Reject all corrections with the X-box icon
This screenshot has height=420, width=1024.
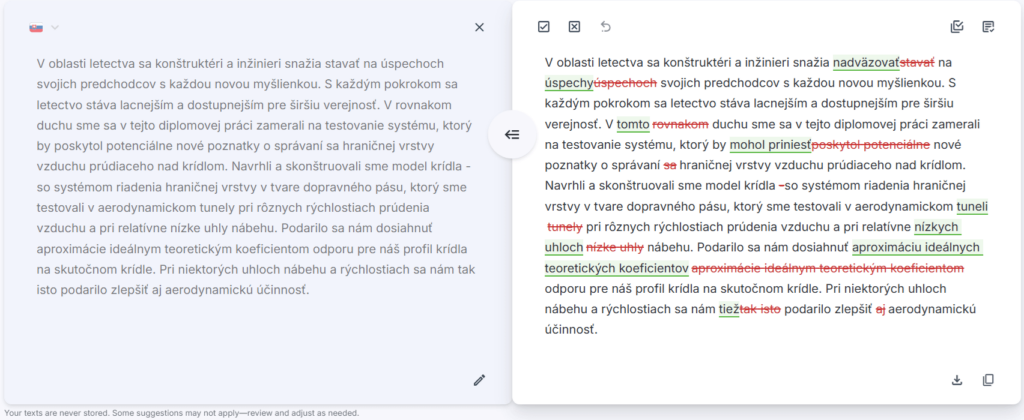click(x=574, y=27)
